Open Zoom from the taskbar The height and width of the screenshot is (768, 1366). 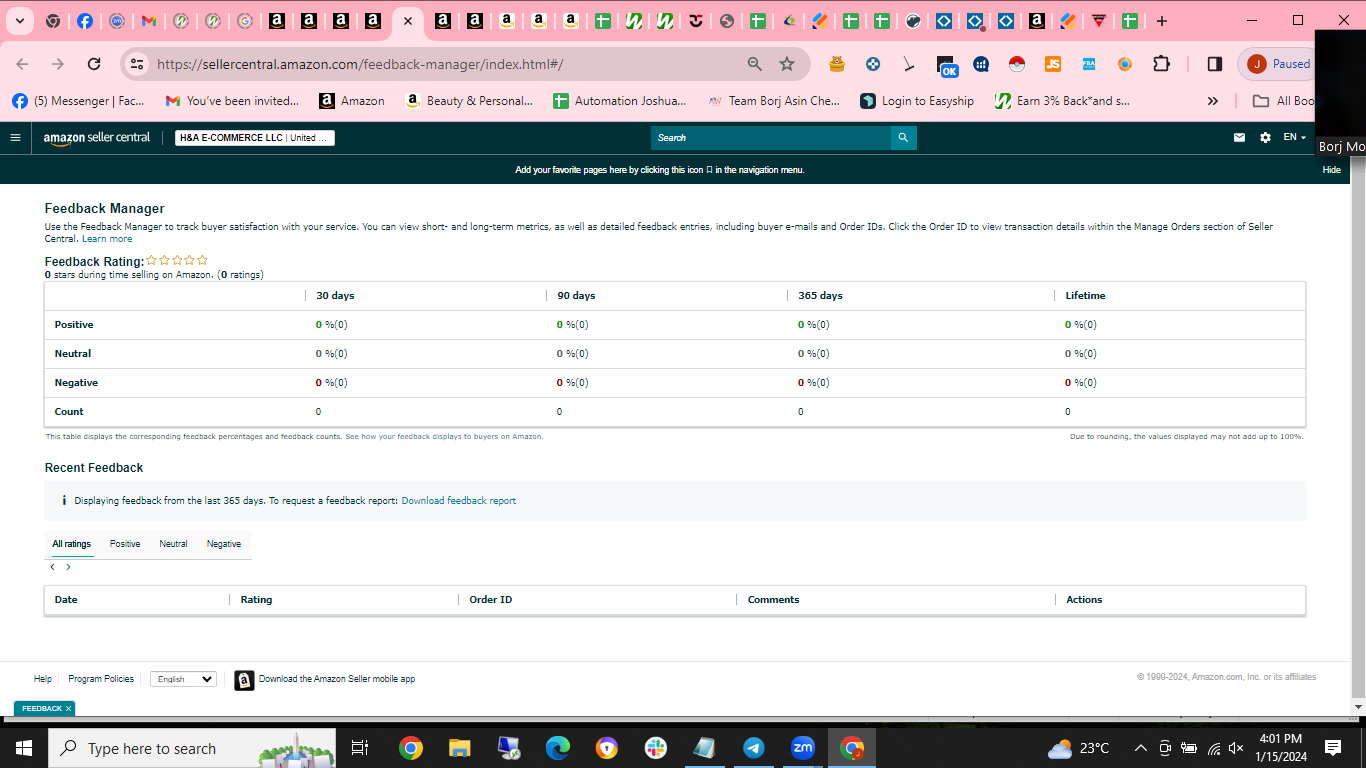[x=802, y=748]
